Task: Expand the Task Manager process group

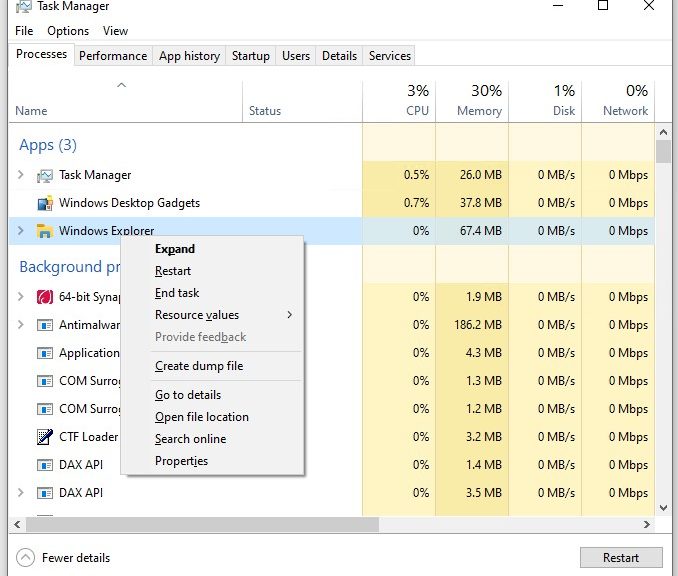Action: tap(20, 175)
